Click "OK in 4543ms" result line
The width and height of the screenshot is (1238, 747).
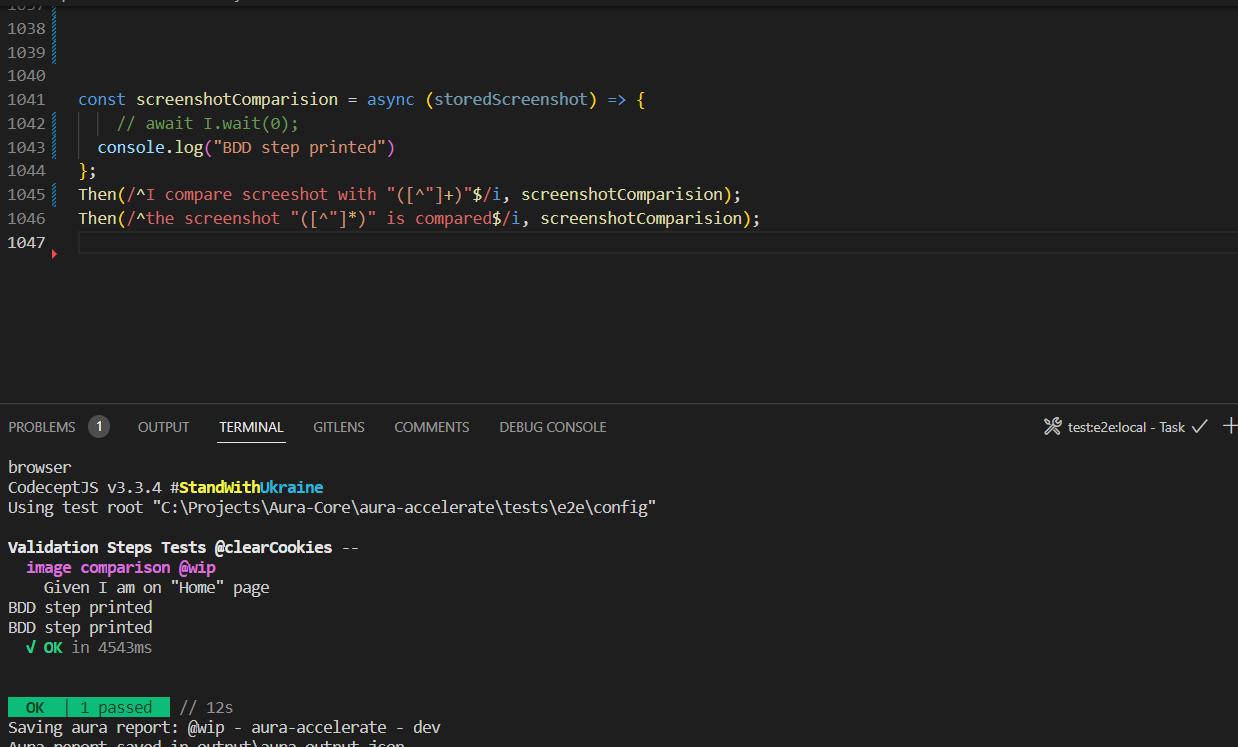coord(89,647)
